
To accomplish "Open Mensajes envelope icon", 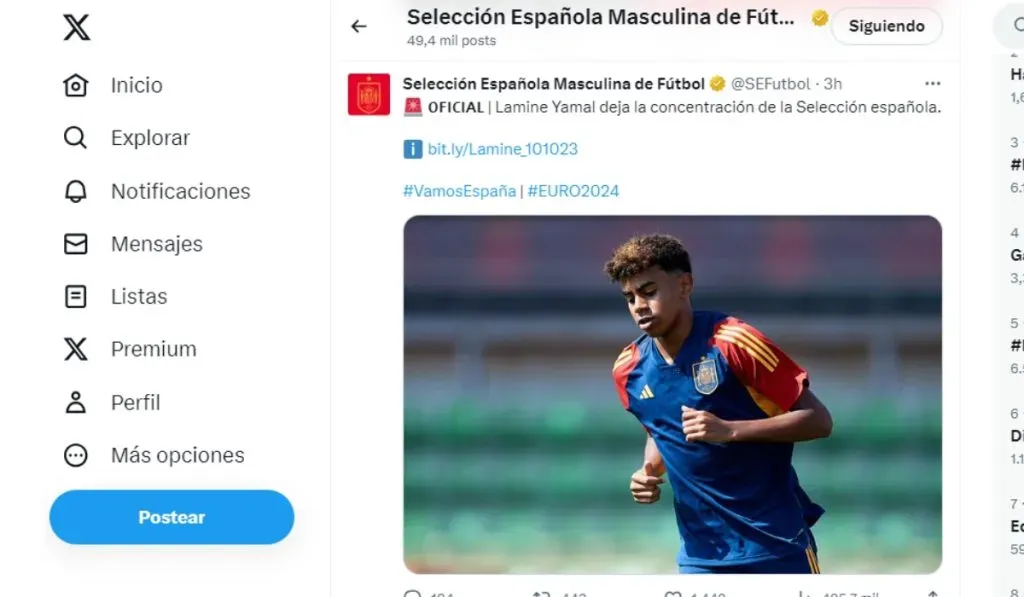I will [x=76, y=244].
